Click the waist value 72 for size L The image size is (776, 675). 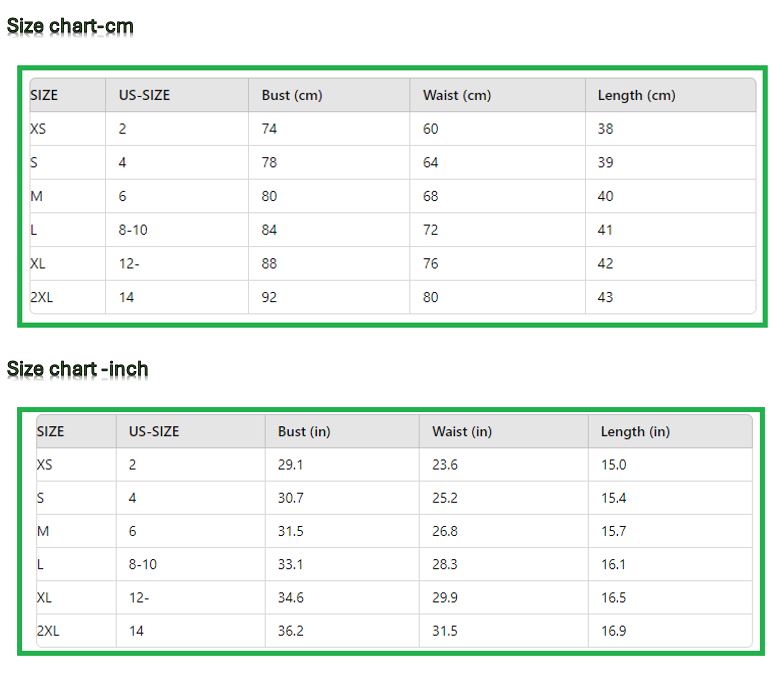pos(430,230)
